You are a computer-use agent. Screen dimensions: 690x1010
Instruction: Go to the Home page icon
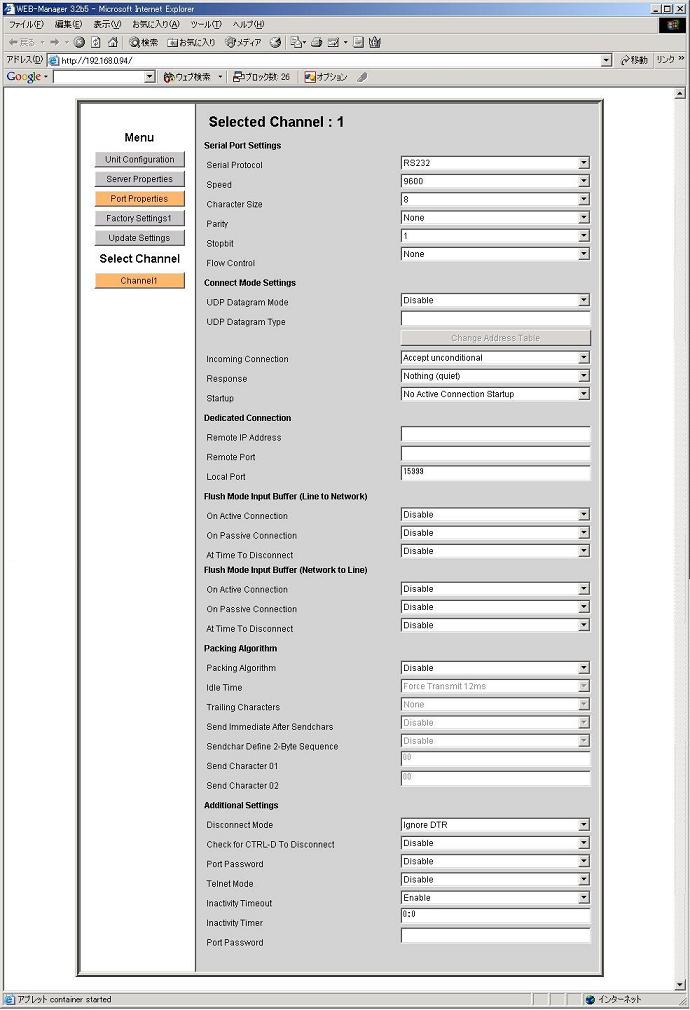click(113, 43)
